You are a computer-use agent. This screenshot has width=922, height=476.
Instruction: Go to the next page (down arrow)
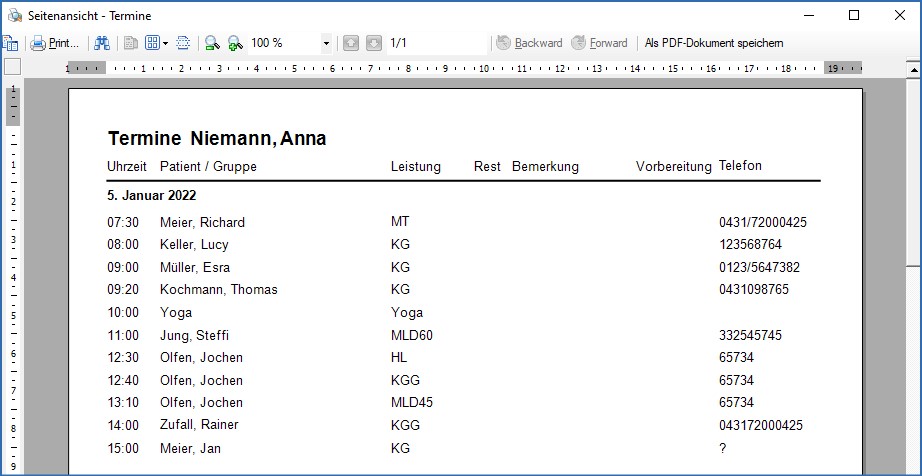click(x=374, y=43)
